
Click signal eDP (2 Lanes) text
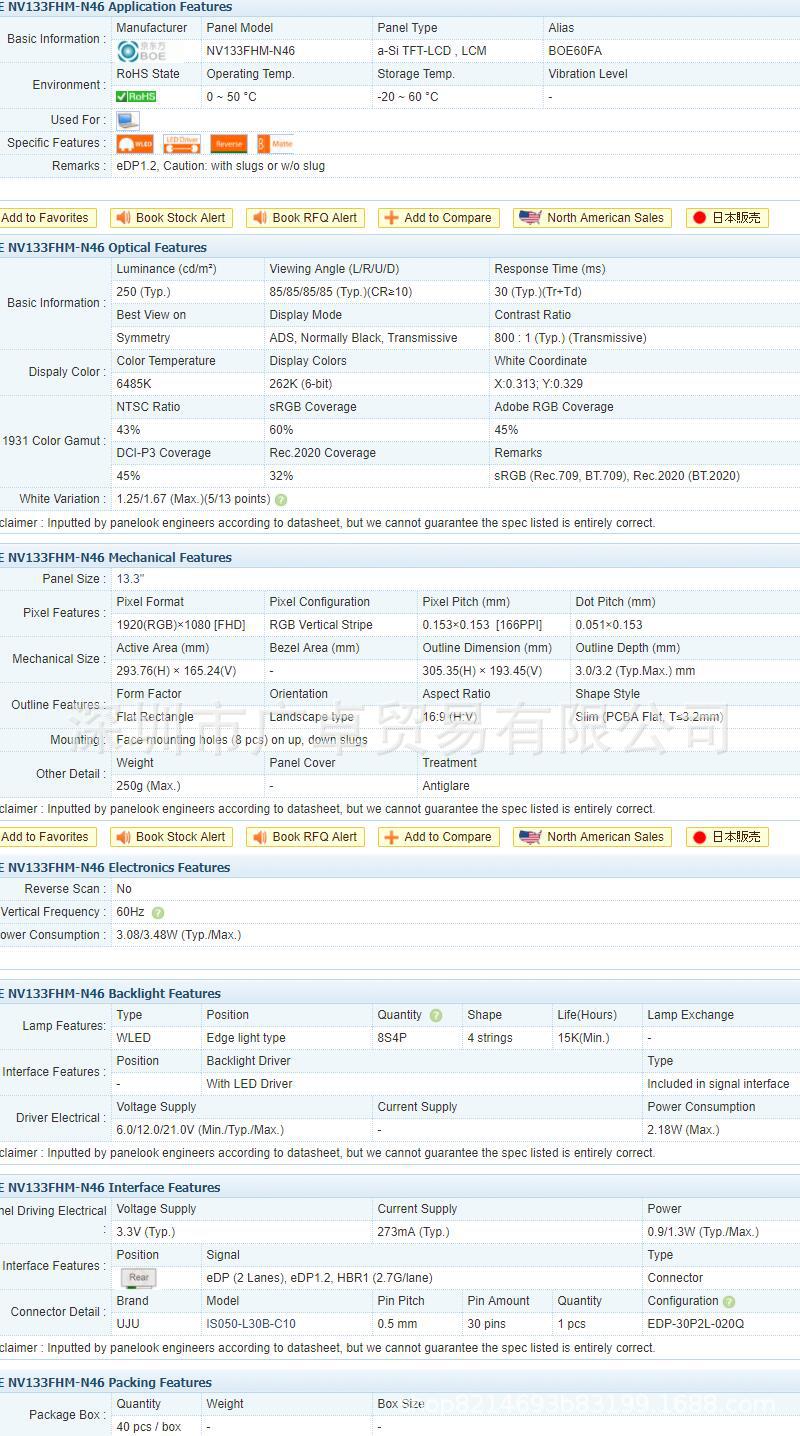point(319,1278)
